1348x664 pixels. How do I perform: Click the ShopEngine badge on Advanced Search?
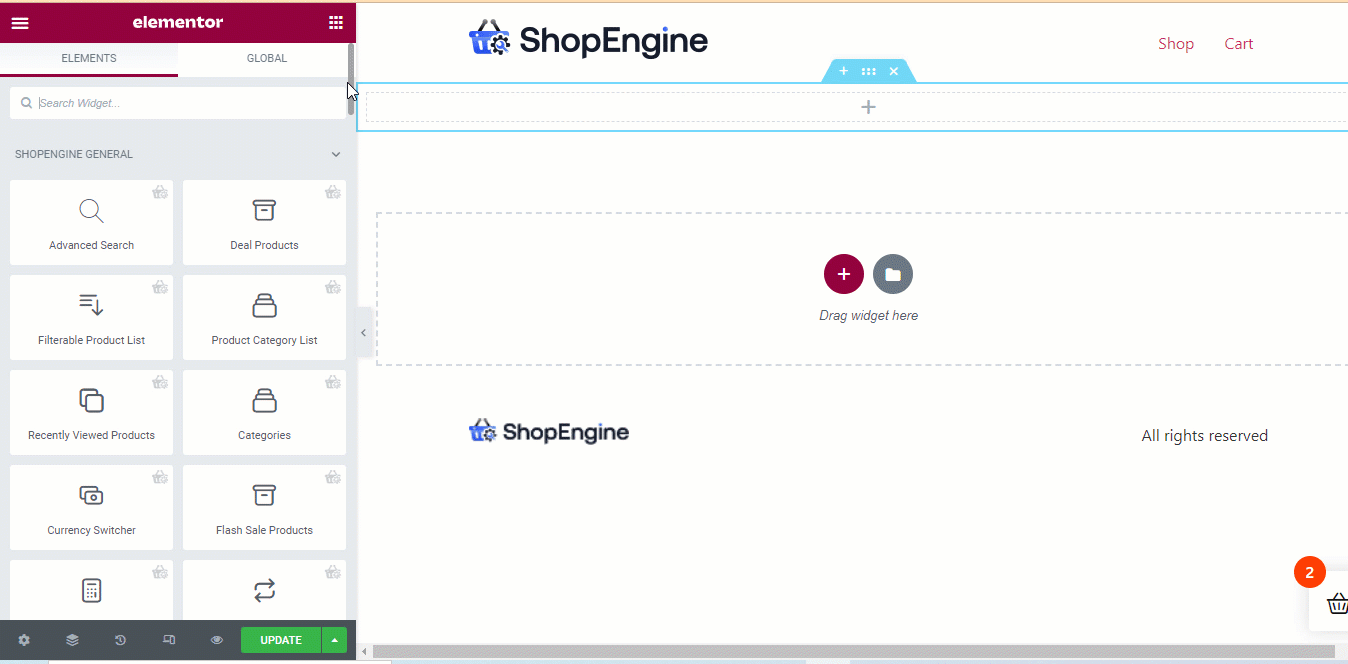160,192
